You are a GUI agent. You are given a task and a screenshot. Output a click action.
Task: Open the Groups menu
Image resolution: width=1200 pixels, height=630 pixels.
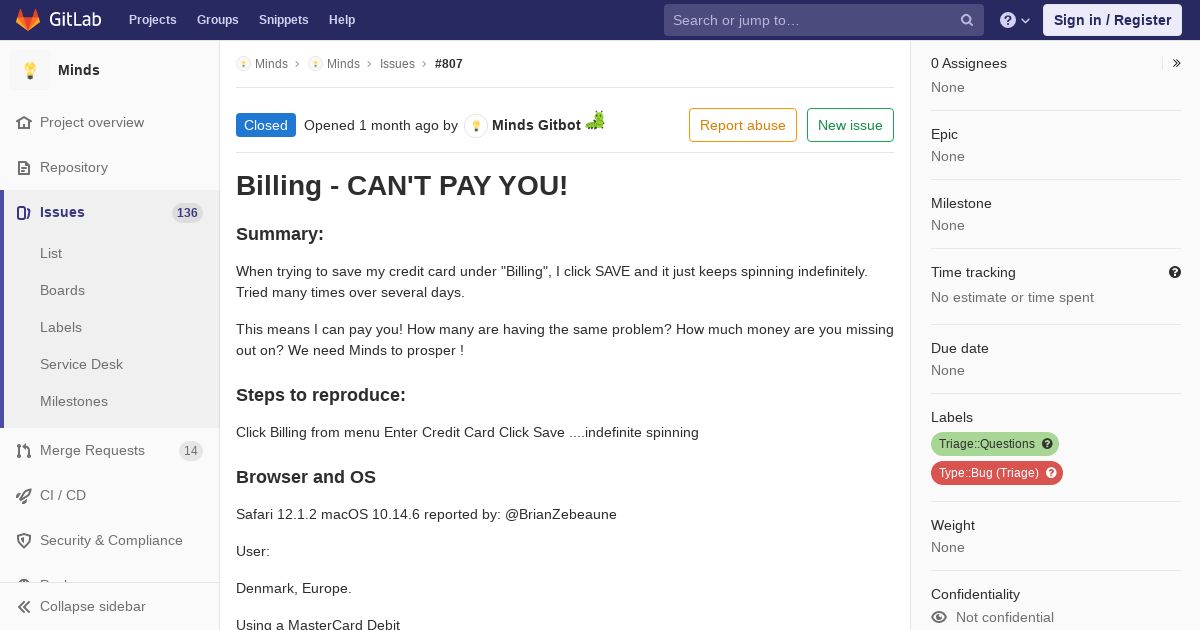pyautogui.click(x=218, y=20)
